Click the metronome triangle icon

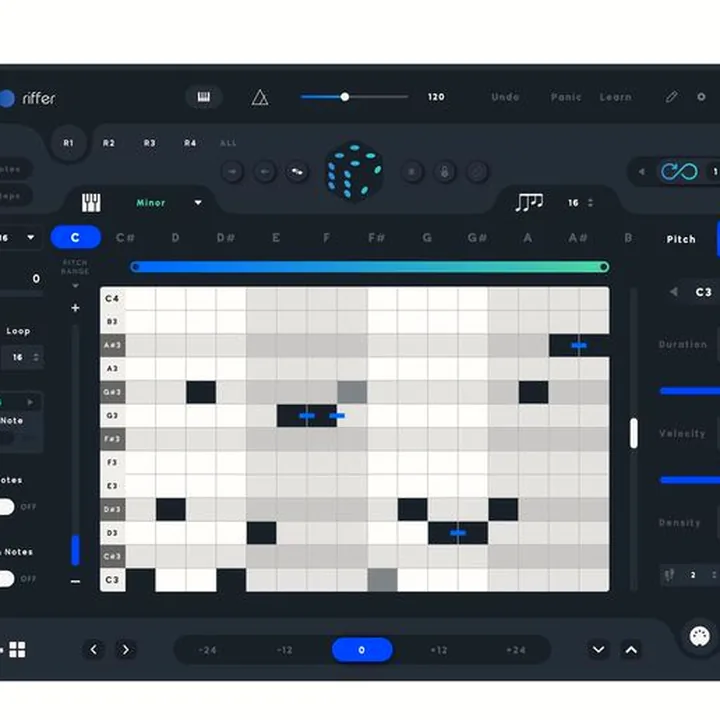260,97
